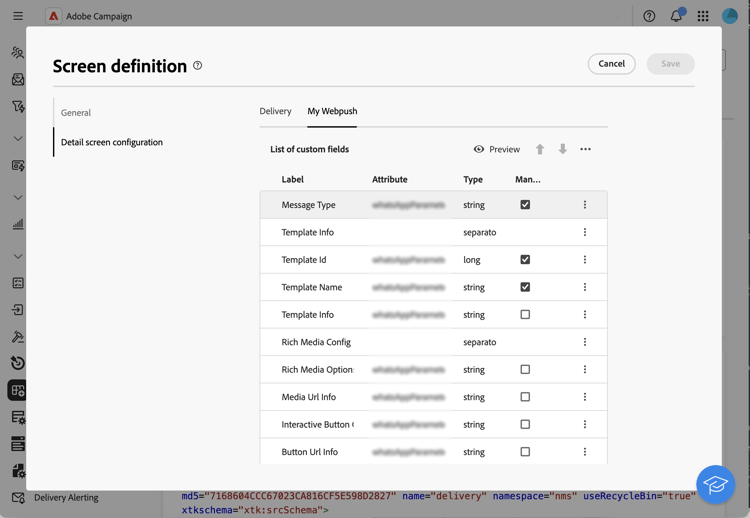Open row menu for Message Type

click(x=585, y=205)
